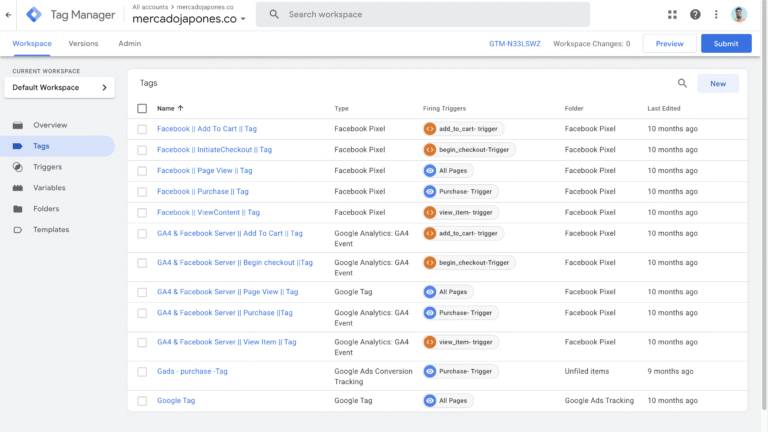This screenshot has width=768, height=432.
Task: Check the Facebook || Purchase || Tag checkbox
Action: [142, 191]
